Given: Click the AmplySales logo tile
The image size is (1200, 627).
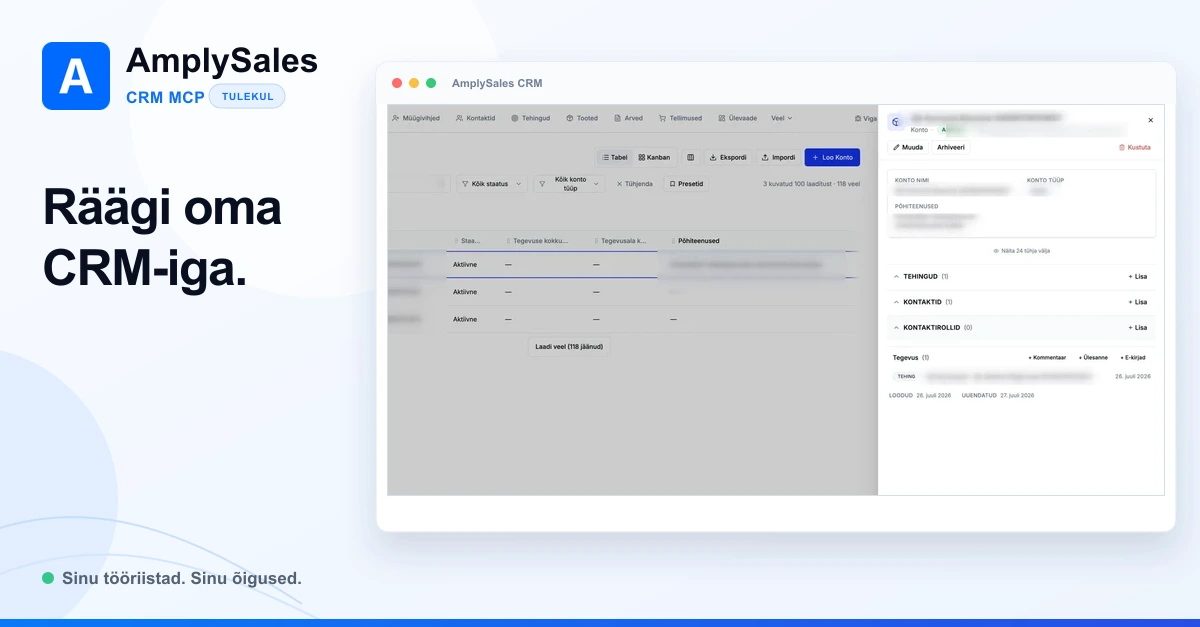Looking at the screenshot, I should click(x=76, y=76).
